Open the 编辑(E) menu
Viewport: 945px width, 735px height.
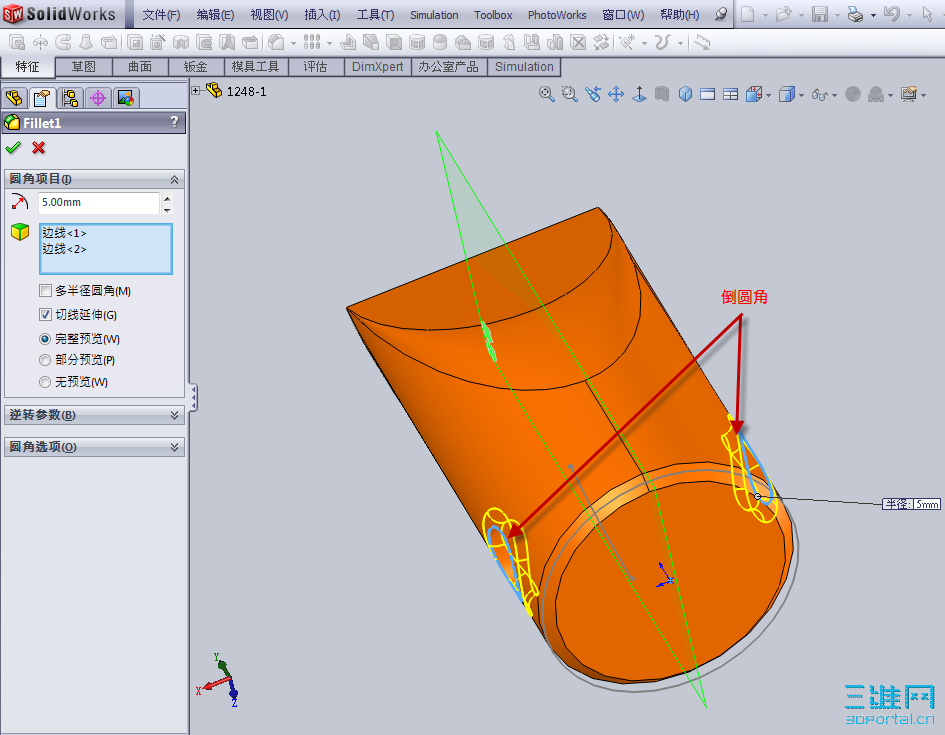pos(215,15)
